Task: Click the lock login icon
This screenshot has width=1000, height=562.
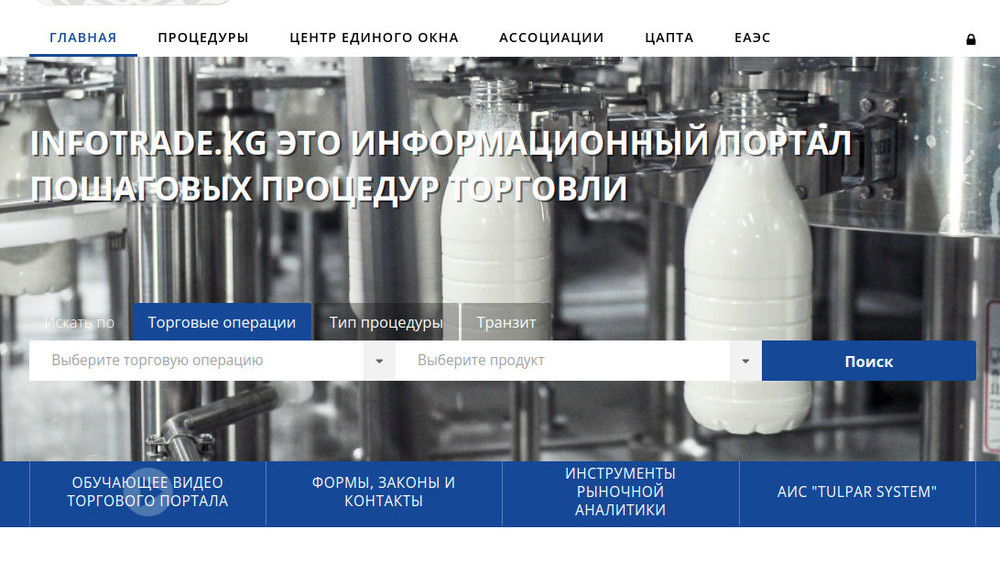Action: point(970,39)
